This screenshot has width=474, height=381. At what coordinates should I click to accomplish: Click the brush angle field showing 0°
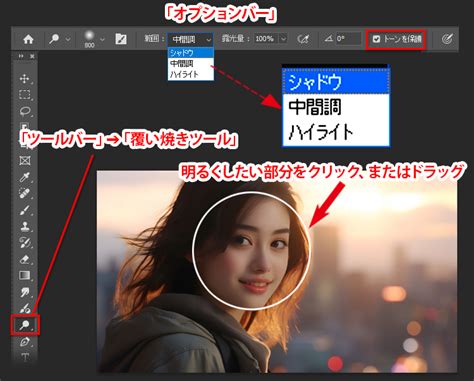[348, 39]
